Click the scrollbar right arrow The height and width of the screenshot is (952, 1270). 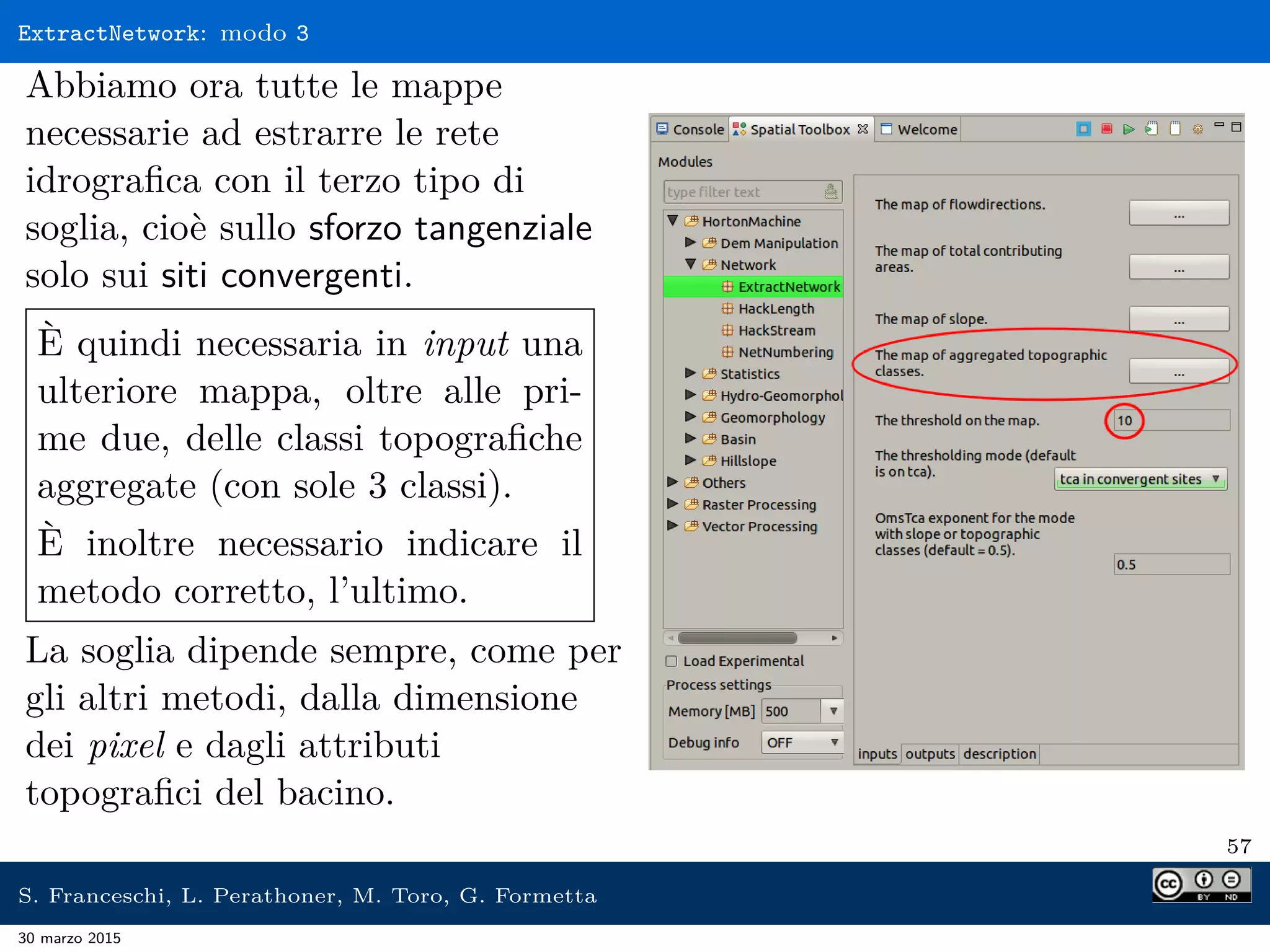click(835, 638)
